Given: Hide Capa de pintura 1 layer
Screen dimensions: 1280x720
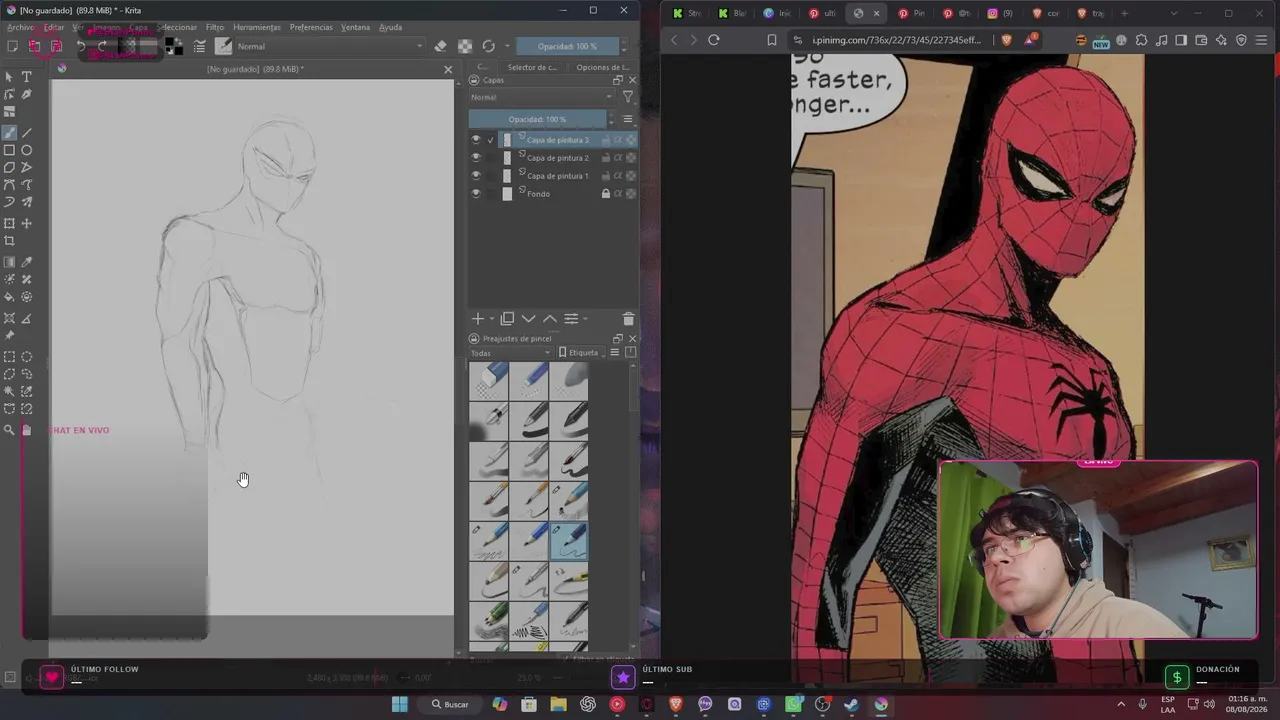Looking at the screenshot, I should click(476, 176).
